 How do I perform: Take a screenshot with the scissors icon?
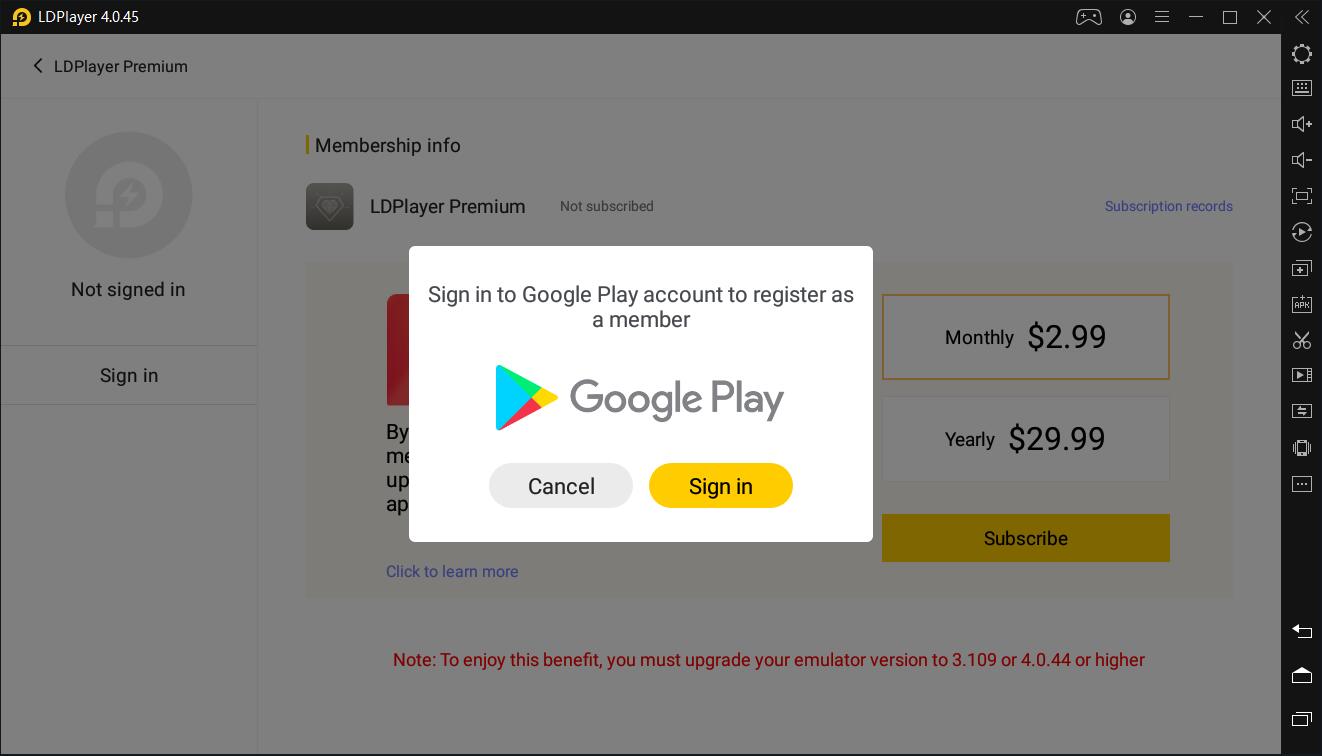tap(1301, 340)
